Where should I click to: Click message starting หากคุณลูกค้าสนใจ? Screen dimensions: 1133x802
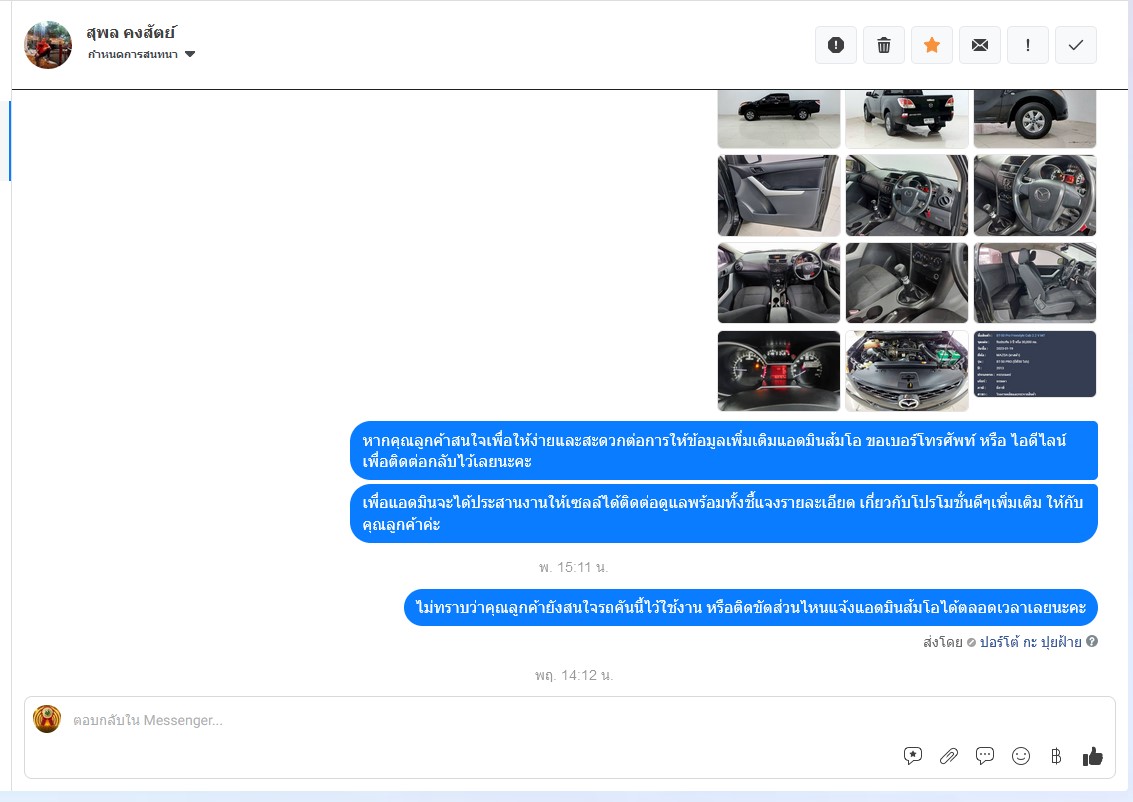(x=724, y=451)
